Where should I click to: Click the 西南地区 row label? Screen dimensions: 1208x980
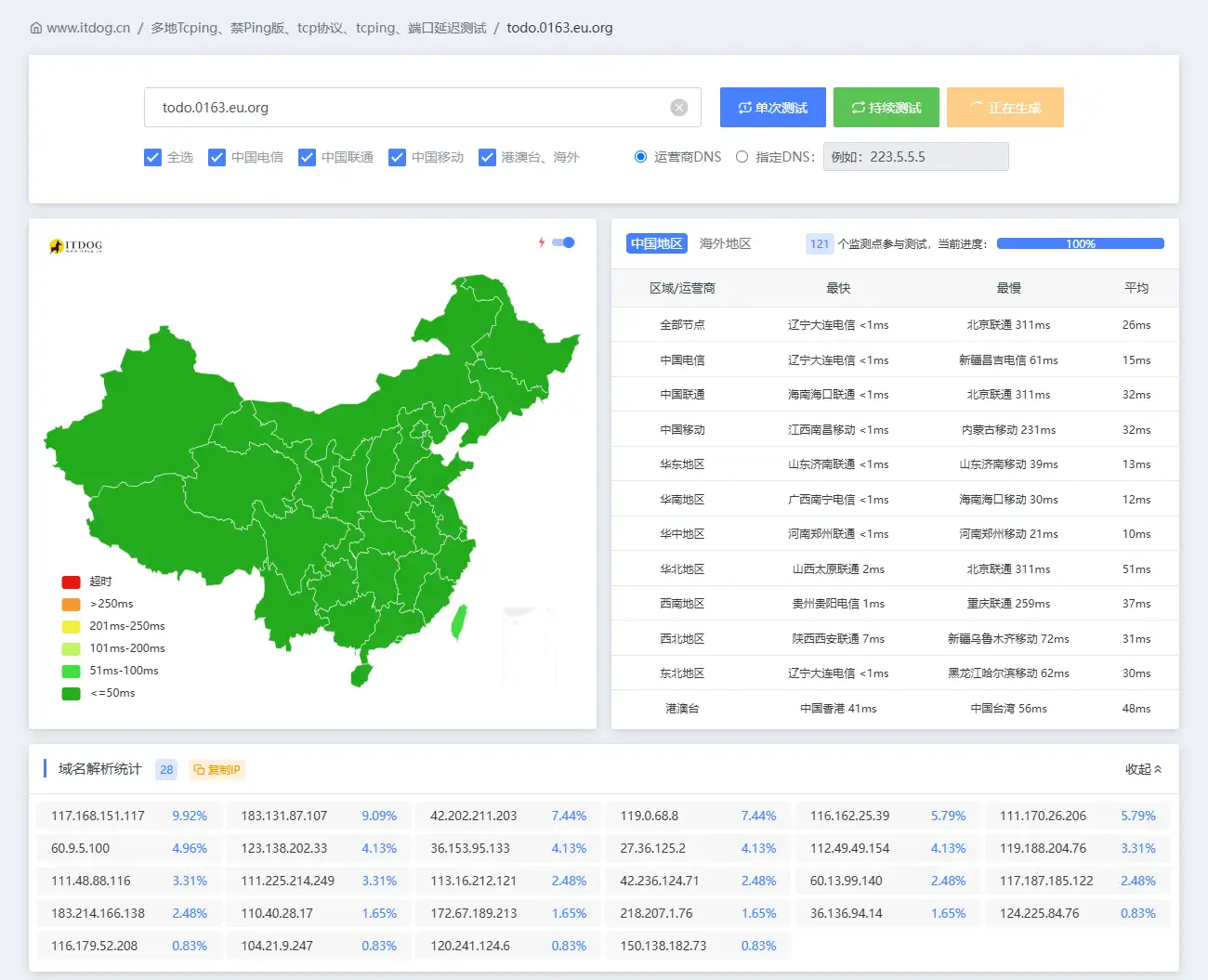coord(682,604)
